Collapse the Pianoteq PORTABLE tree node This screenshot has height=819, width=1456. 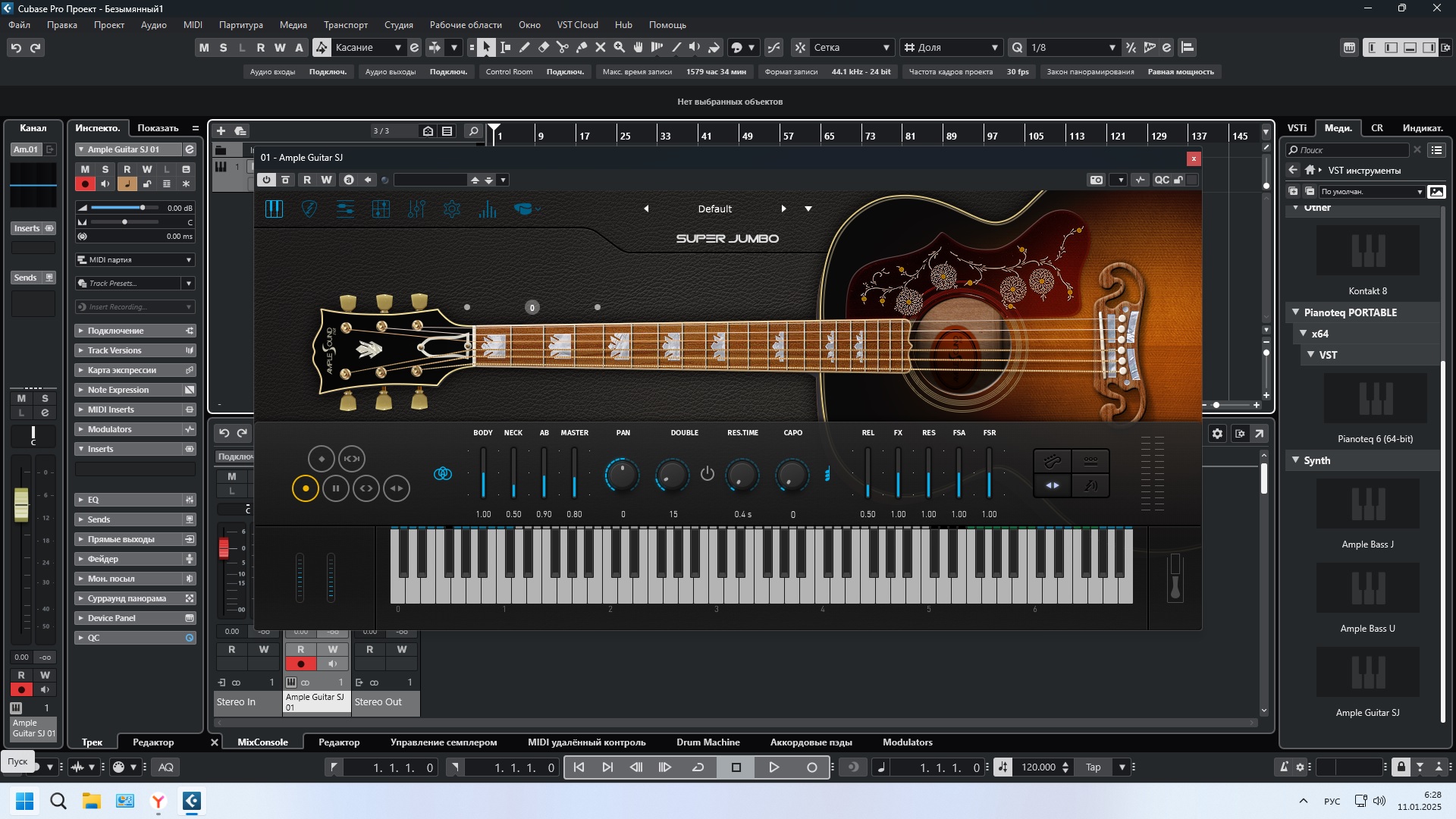1296,312
